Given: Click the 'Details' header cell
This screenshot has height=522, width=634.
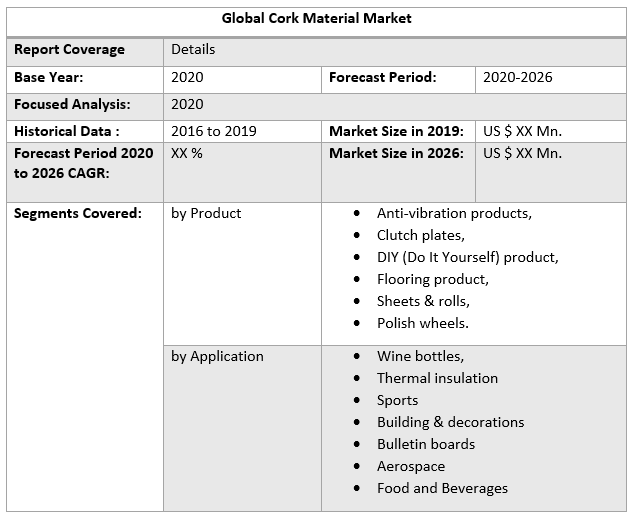Looking at the screenshot, I should tap(193, 49).
